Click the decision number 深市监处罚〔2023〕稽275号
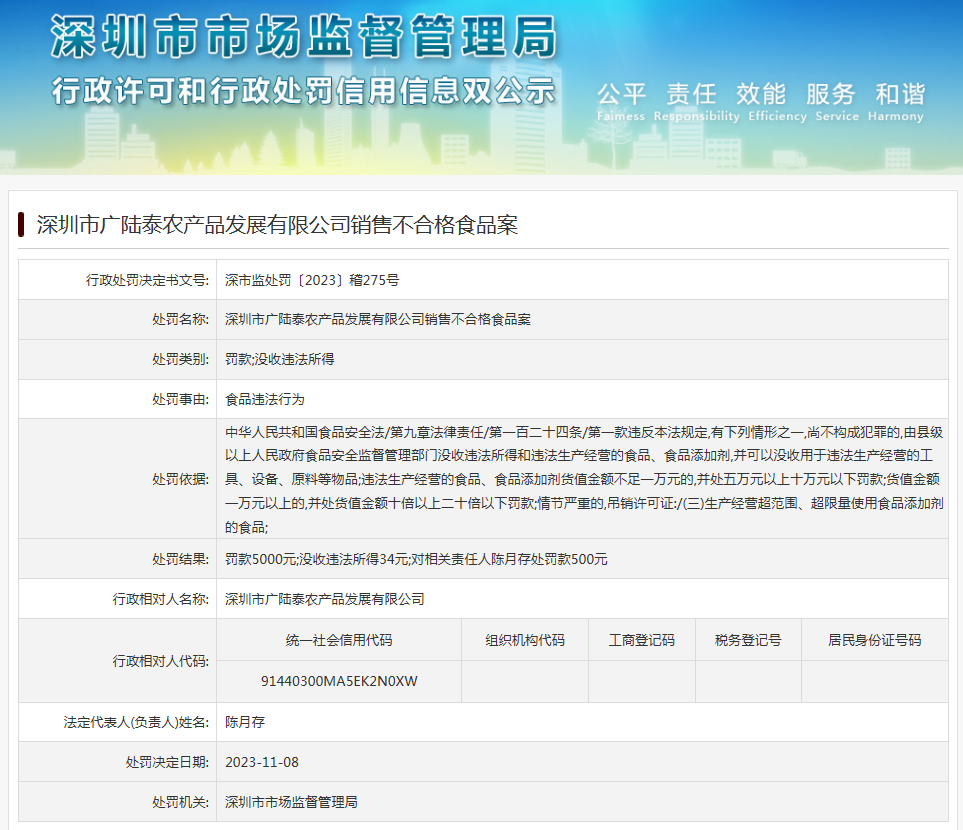 pos(312,280)
